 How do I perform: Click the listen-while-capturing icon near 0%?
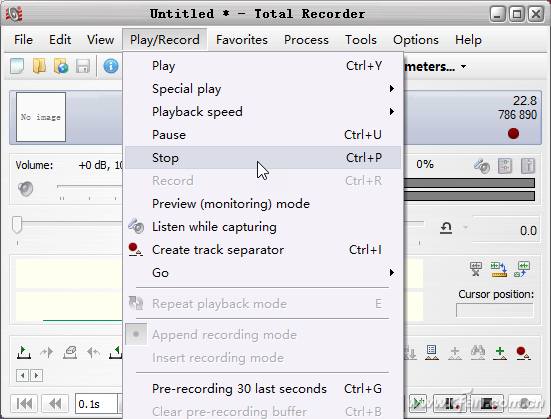pos(482,166)
